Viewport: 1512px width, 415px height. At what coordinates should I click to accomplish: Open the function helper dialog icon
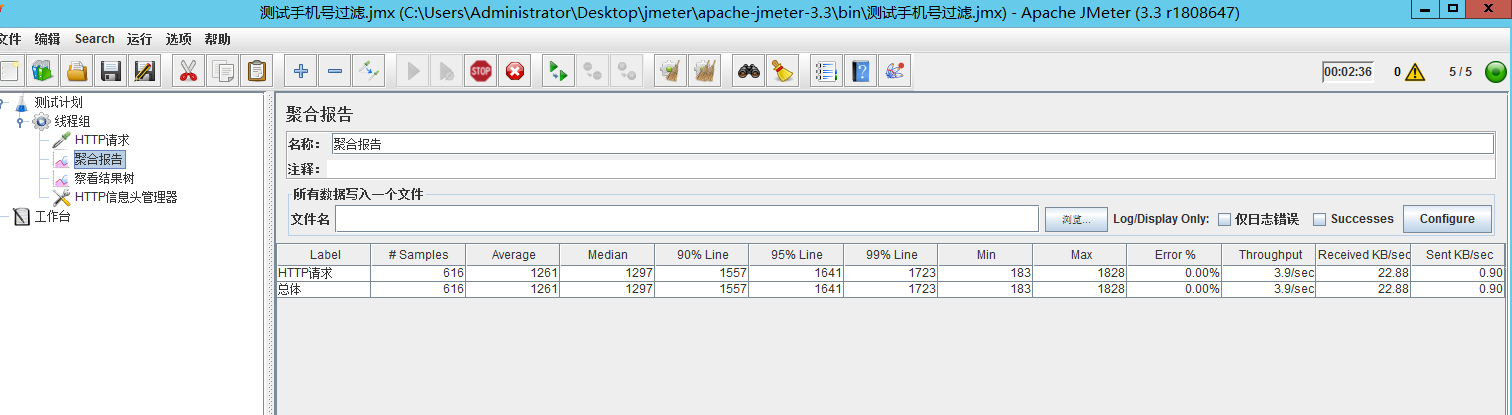coord(827,71)
